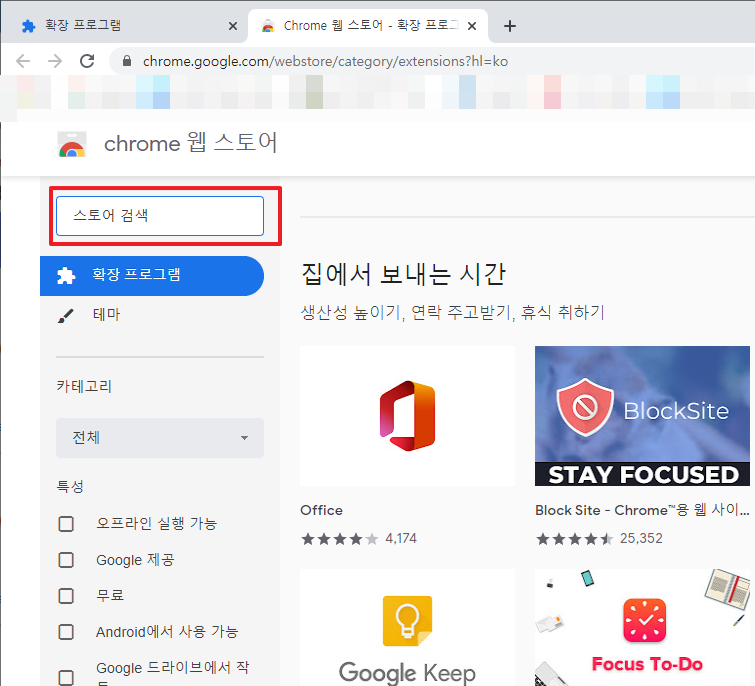Click the puzzle piece extensions icon

tap(66, 275)
